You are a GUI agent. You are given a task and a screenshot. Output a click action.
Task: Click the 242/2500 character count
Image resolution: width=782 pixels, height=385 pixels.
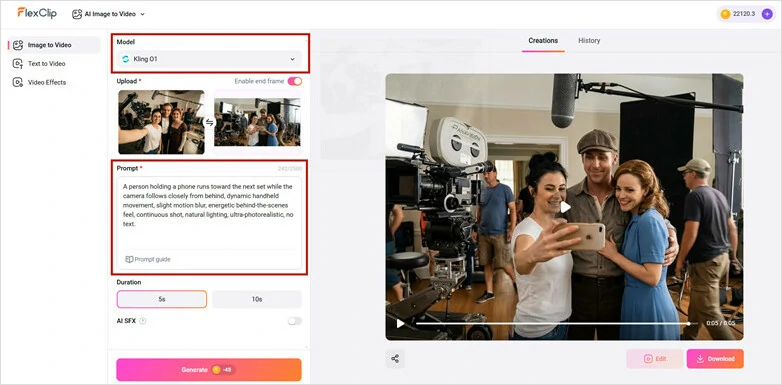pos(290,169)
